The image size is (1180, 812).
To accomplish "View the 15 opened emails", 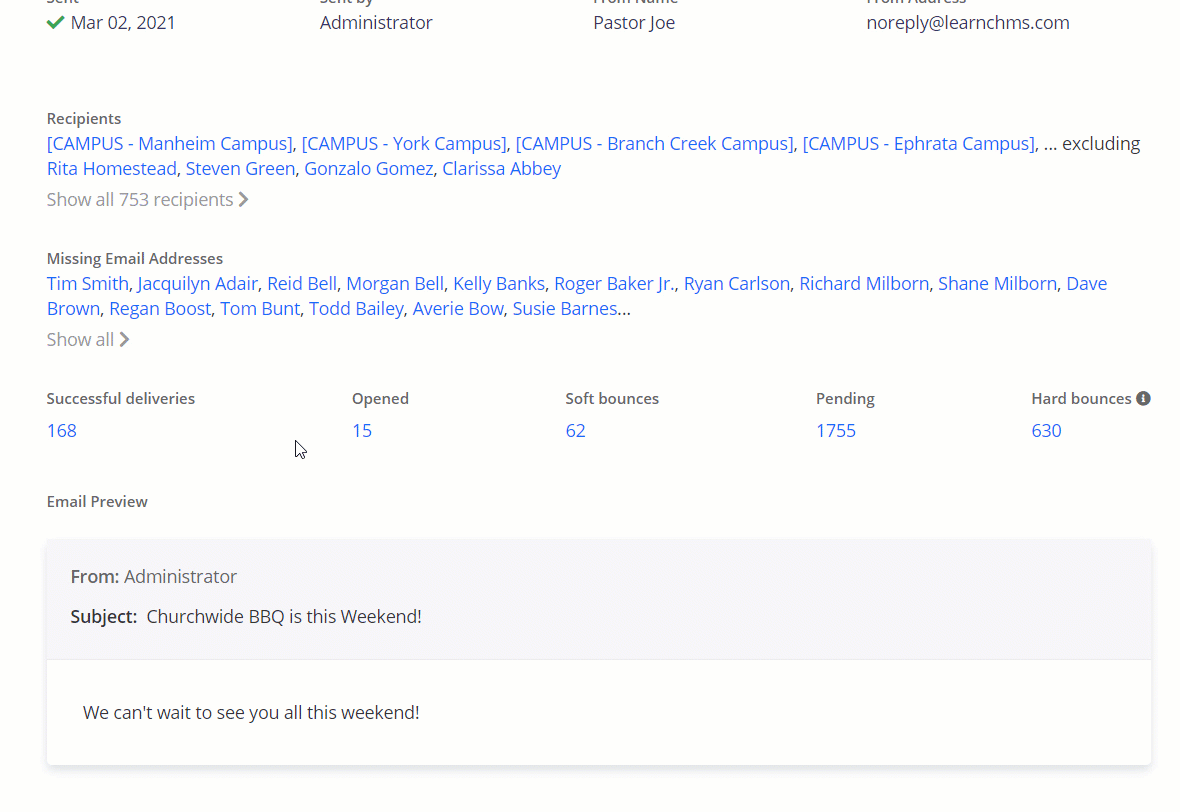I will [x=362, y=431].
